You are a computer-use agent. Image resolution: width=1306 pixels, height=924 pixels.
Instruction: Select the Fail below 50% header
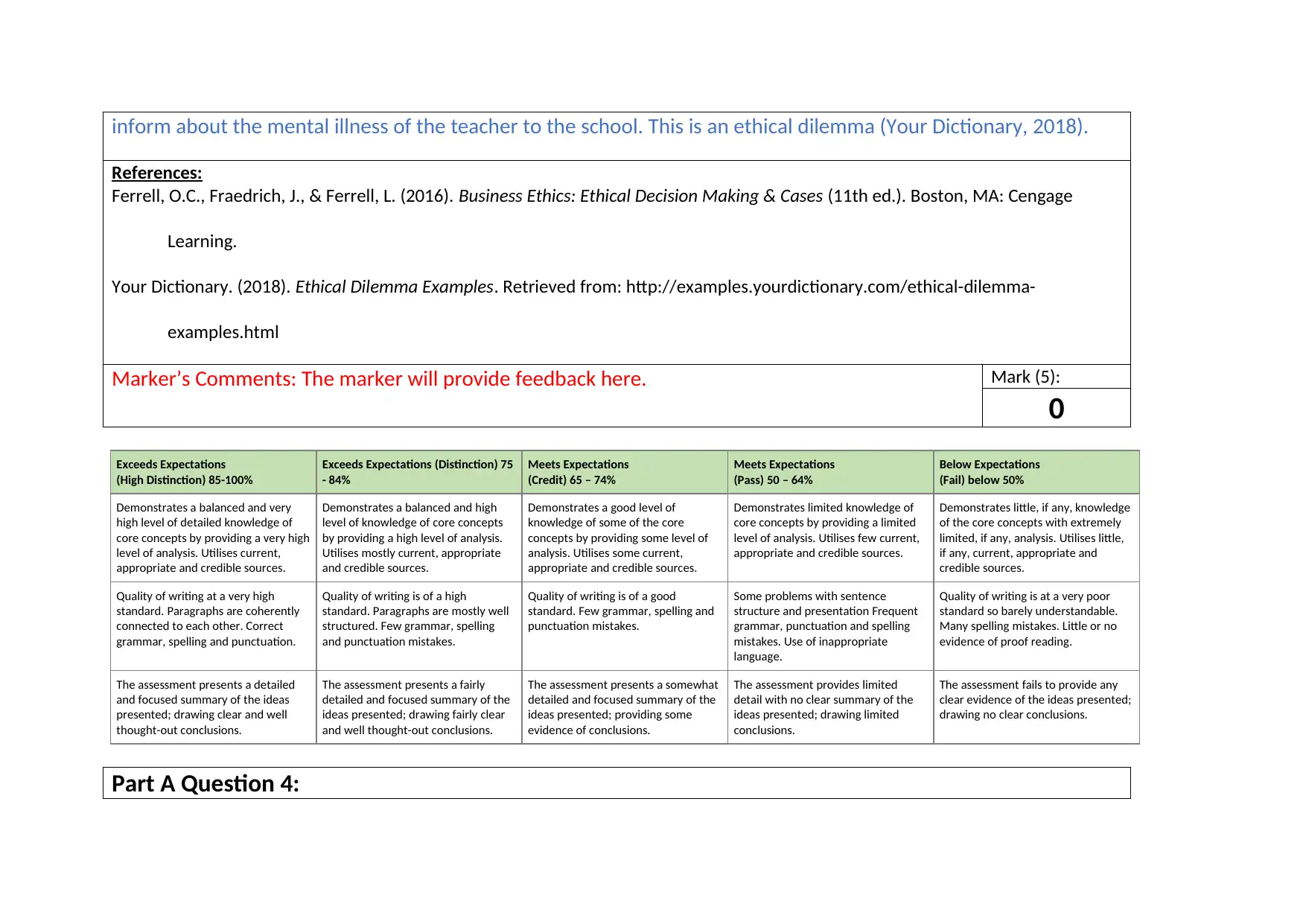1036,472
